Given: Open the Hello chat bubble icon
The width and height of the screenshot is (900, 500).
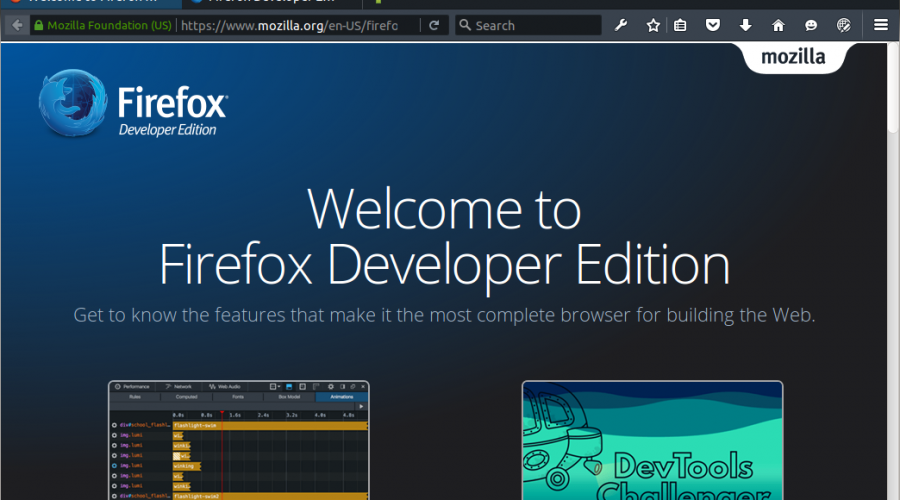Looking at the screenshot, I should click(810, 25).
